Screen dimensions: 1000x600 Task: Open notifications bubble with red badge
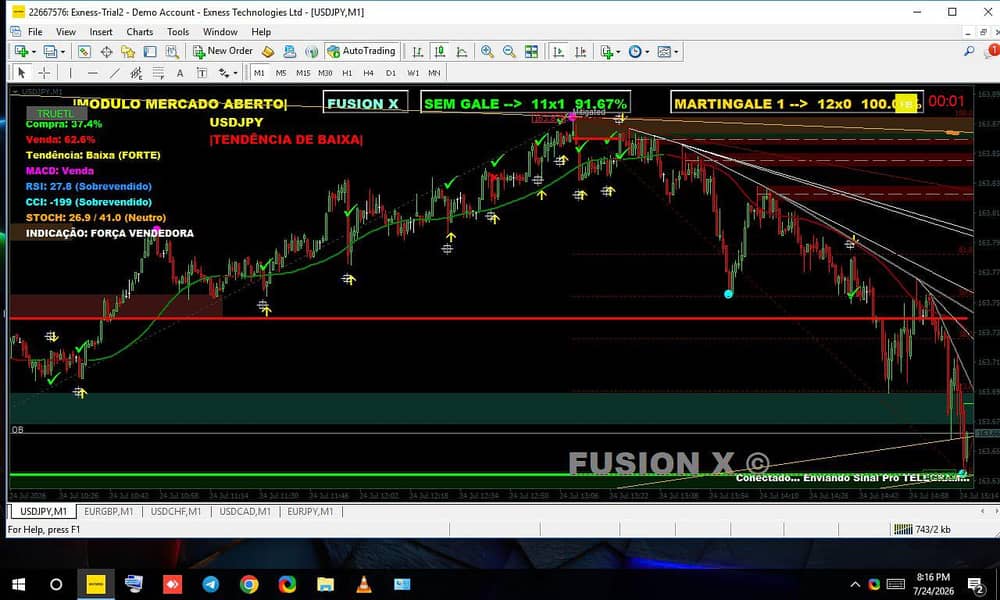[x=992, y=50]
